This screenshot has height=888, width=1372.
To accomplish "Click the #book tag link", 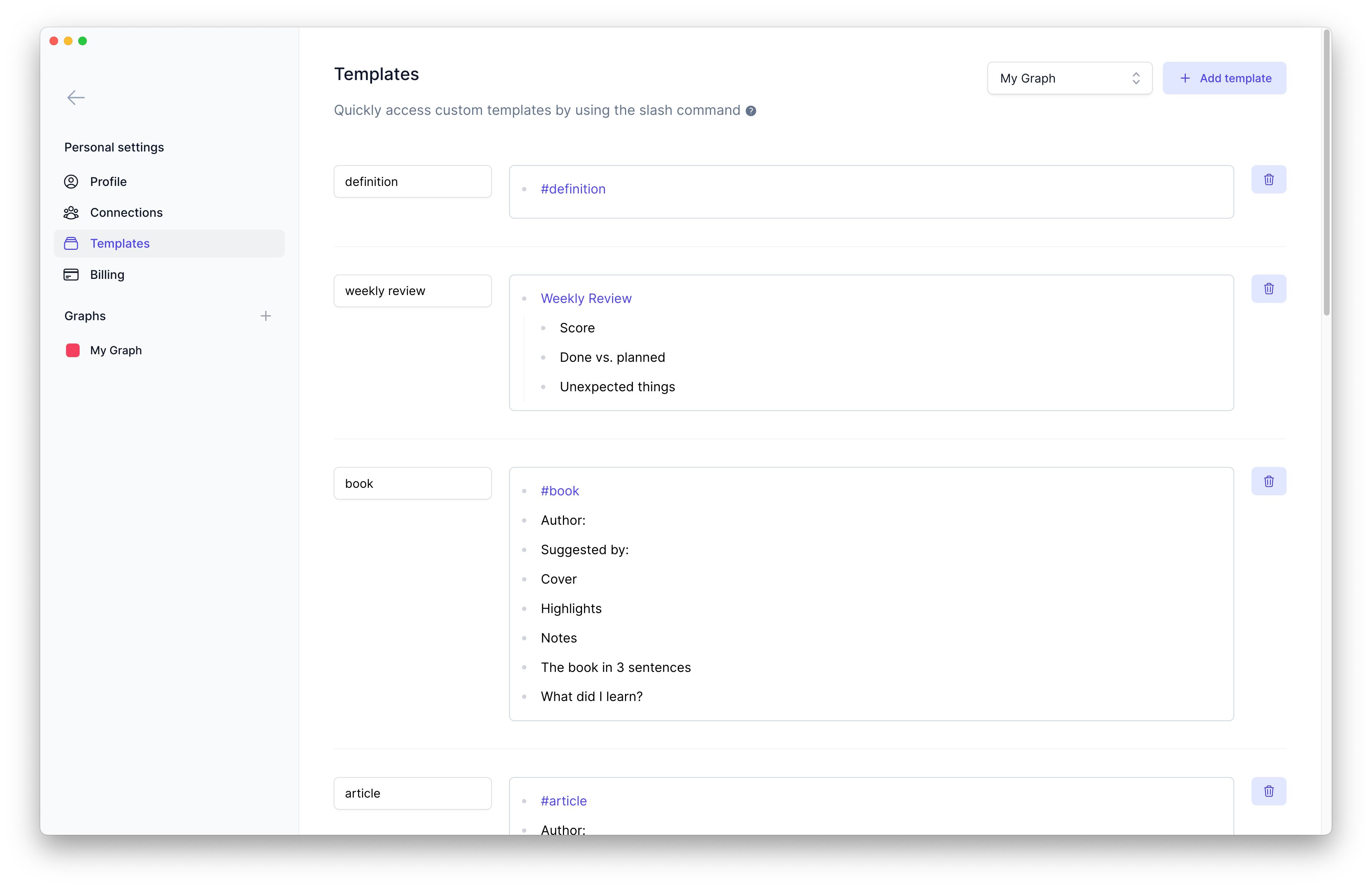I will coord(559,491).
